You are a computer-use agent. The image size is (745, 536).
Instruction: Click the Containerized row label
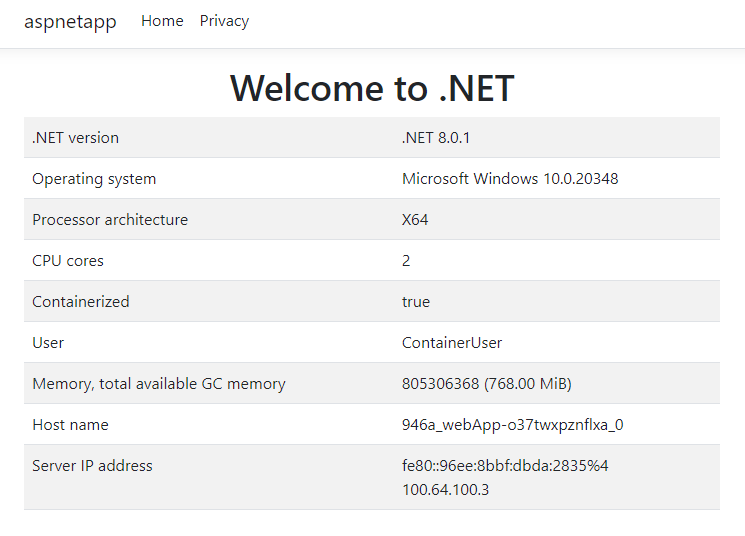81,302
